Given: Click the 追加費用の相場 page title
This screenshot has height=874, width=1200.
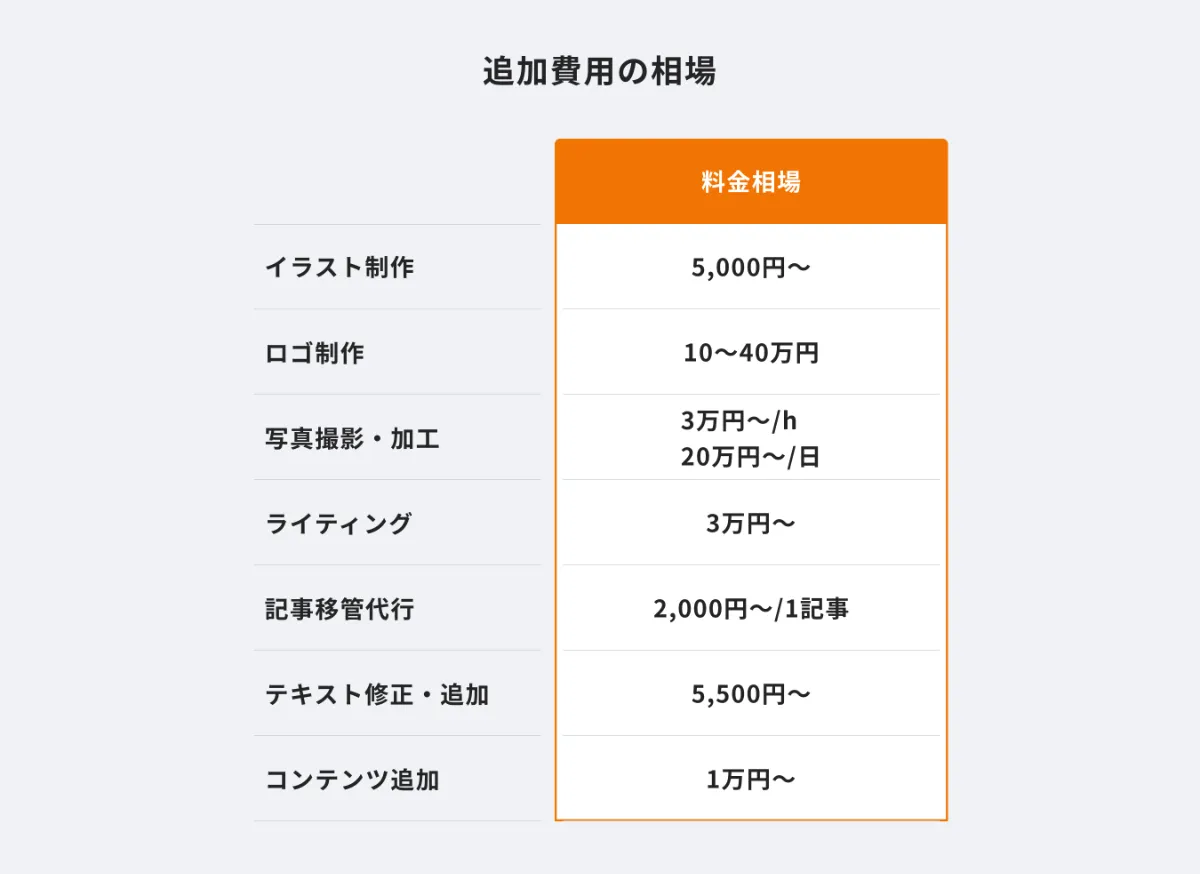Looking at the screenshot, I should point(599,72).
